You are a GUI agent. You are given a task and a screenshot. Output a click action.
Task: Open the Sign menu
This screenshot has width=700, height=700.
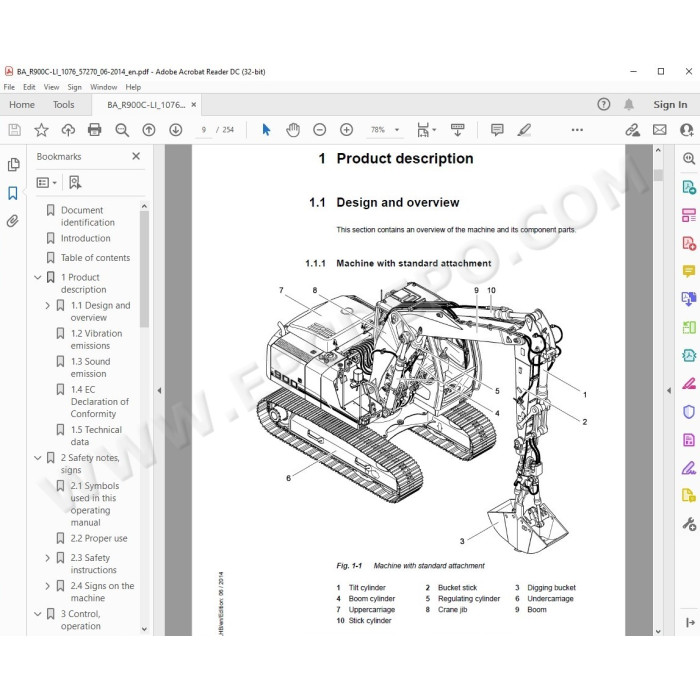point(75,87)
